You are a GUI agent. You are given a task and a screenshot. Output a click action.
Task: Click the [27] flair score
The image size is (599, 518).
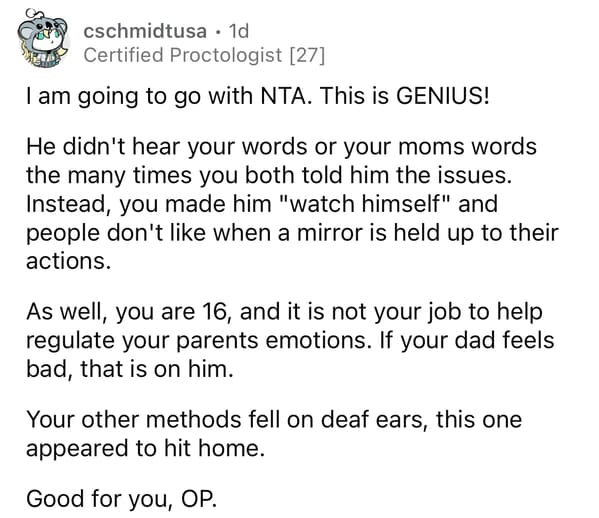pyautogui.click(x=307, y=55)
